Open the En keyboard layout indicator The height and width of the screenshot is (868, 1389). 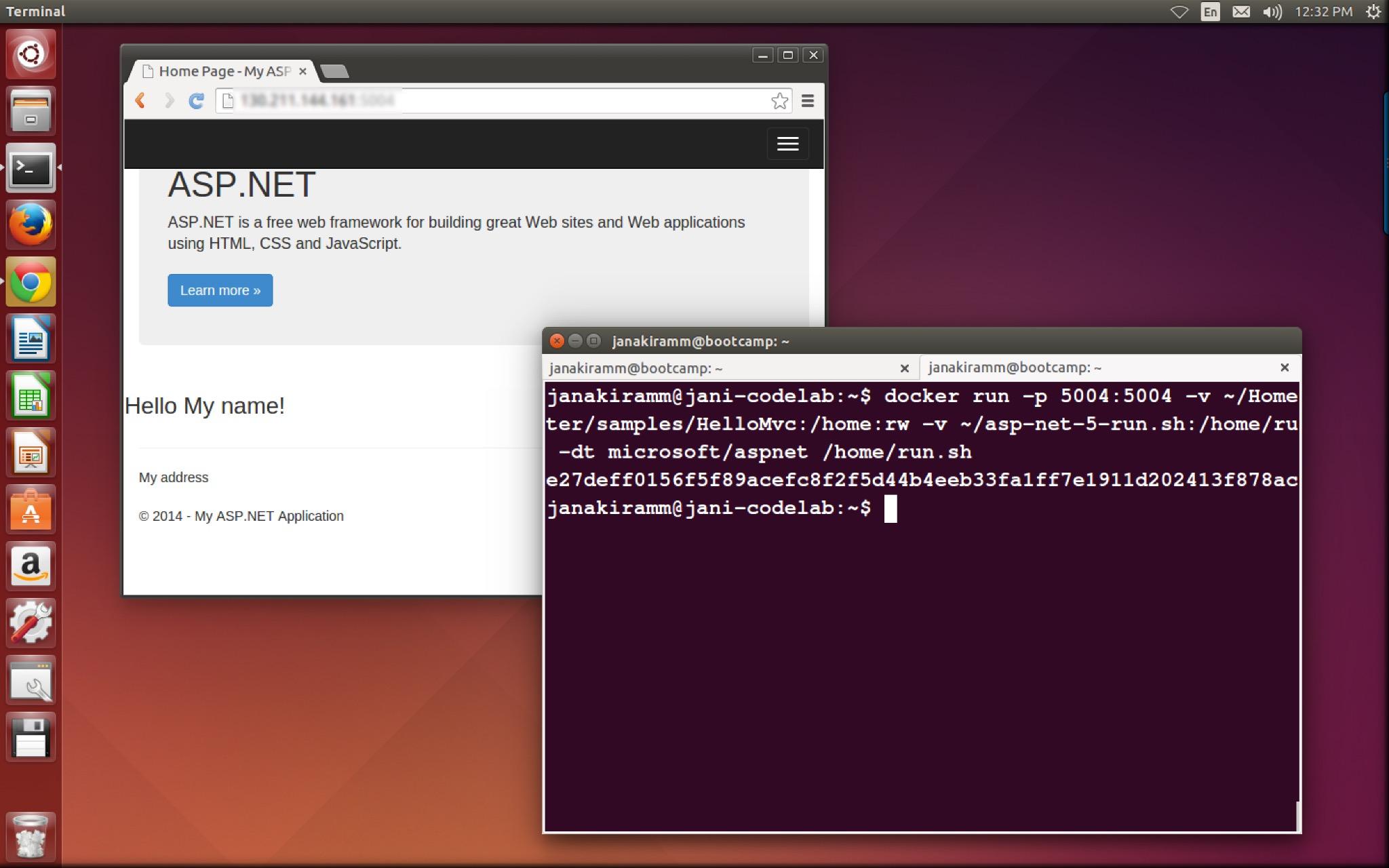pyautogui.click(x=1210, y=12)
